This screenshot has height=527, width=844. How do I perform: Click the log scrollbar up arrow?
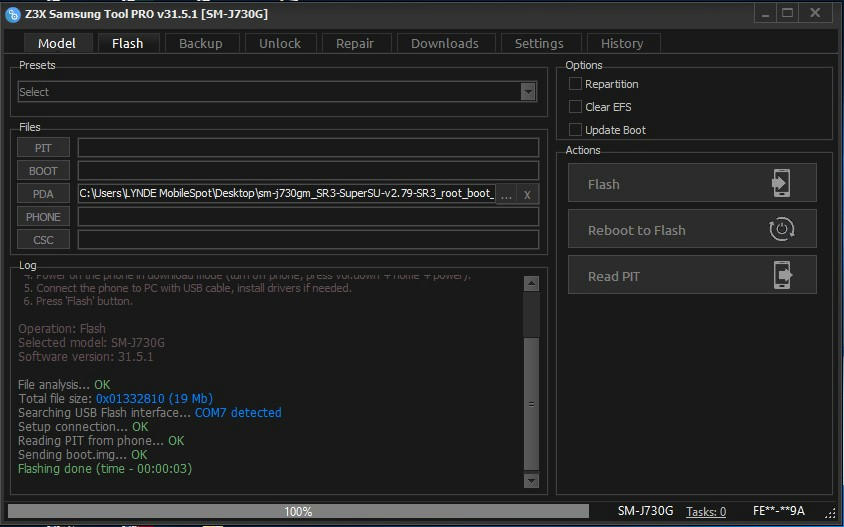tap(531, 283)
